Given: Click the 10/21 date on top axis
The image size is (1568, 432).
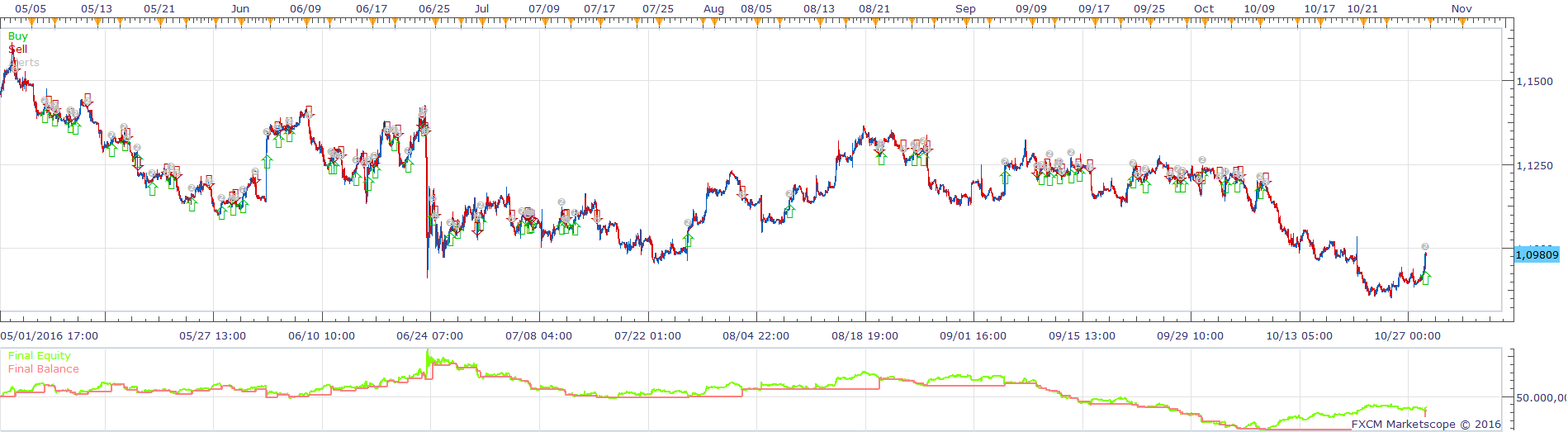Looking at the screenshot, I should [x=1362, y=9].
